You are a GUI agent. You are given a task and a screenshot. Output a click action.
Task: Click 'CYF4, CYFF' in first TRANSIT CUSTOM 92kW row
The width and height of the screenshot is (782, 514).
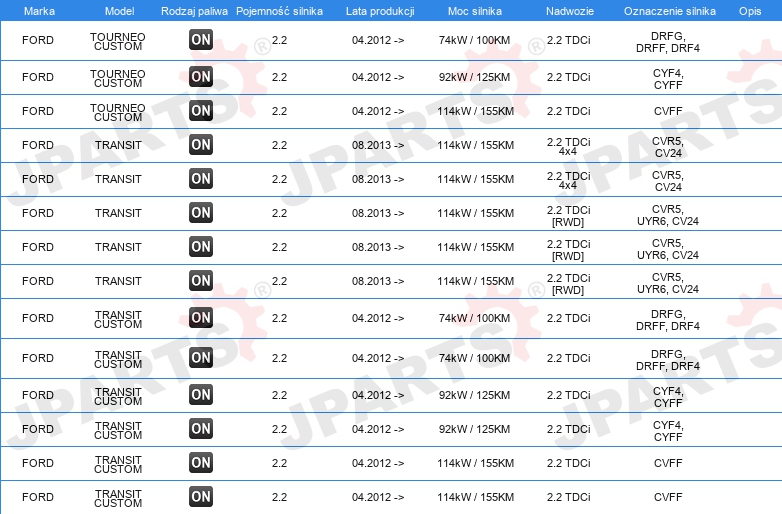(668, 397)
